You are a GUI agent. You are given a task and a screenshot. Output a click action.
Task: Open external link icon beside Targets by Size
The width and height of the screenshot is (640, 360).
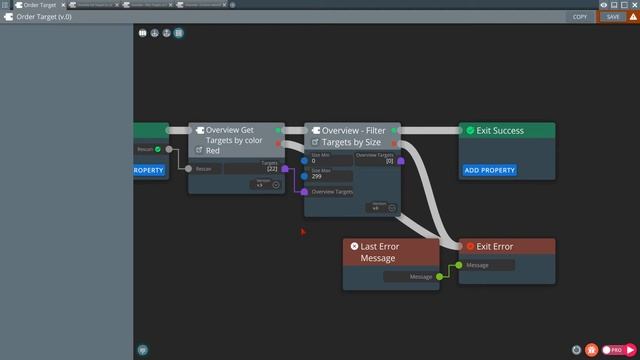315,142
